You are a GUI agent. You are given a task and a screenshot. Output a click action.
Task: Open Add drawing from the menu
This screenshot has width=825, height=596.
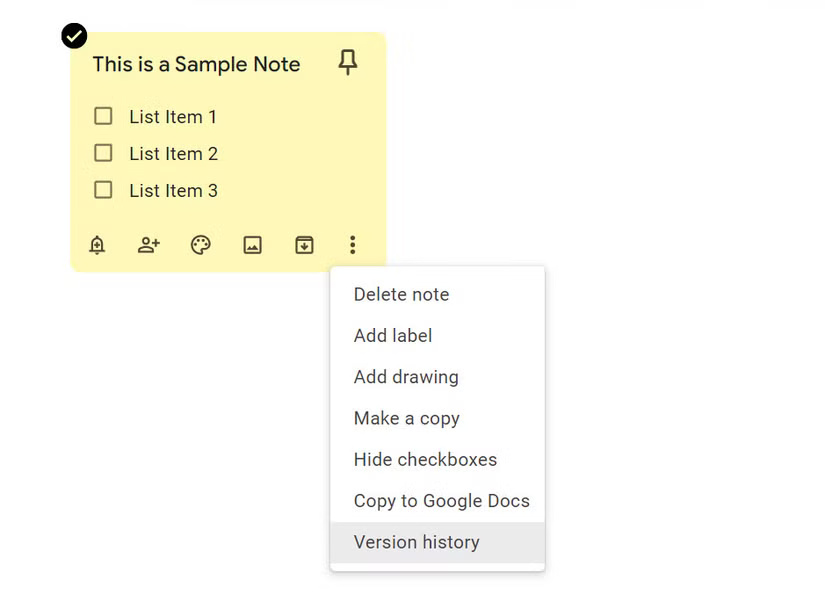tap(405, 377)
